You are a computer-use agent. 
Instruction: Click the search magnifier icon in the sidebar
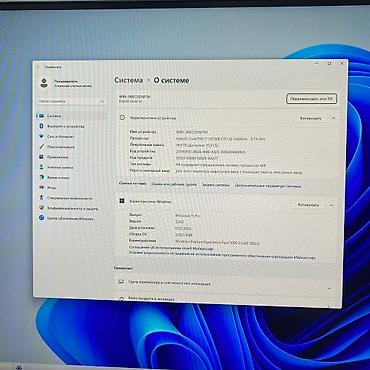click(x=102, y=101)
